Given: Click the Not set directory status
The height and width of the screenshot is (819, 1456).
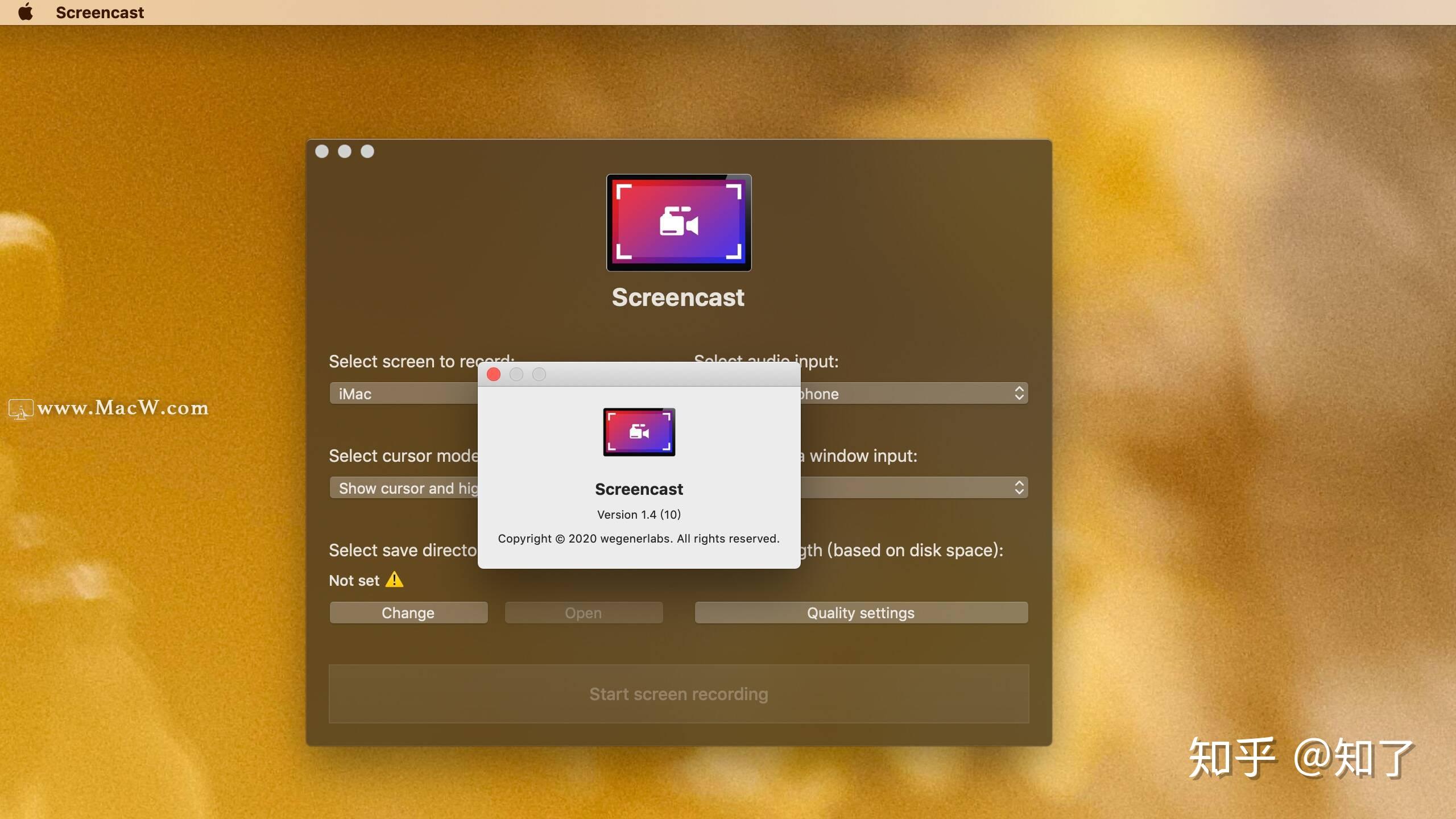Looking at the screenshot, I should (354, 580).
